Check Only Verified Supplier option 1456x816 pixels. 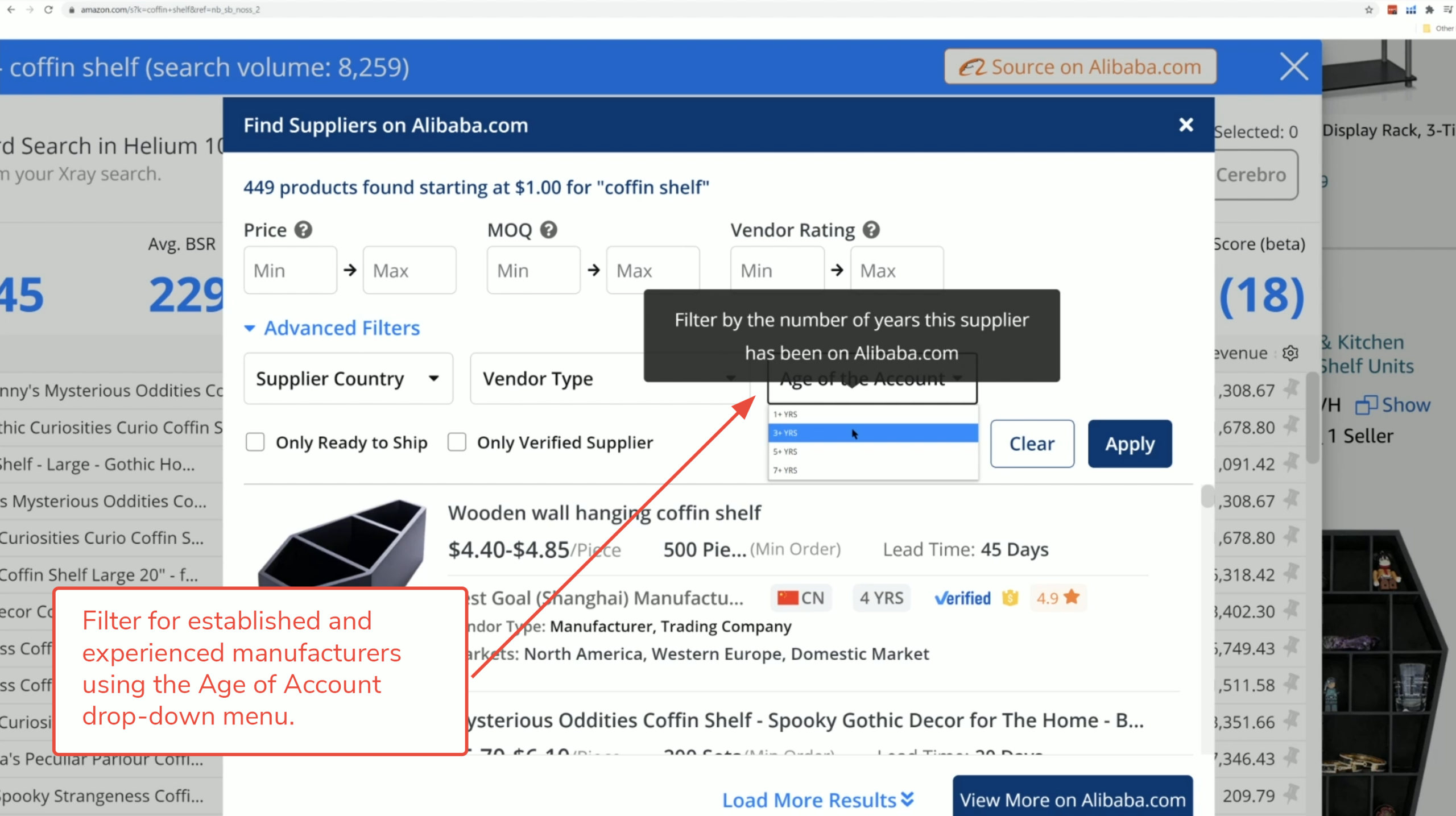(x=457, y=442)
